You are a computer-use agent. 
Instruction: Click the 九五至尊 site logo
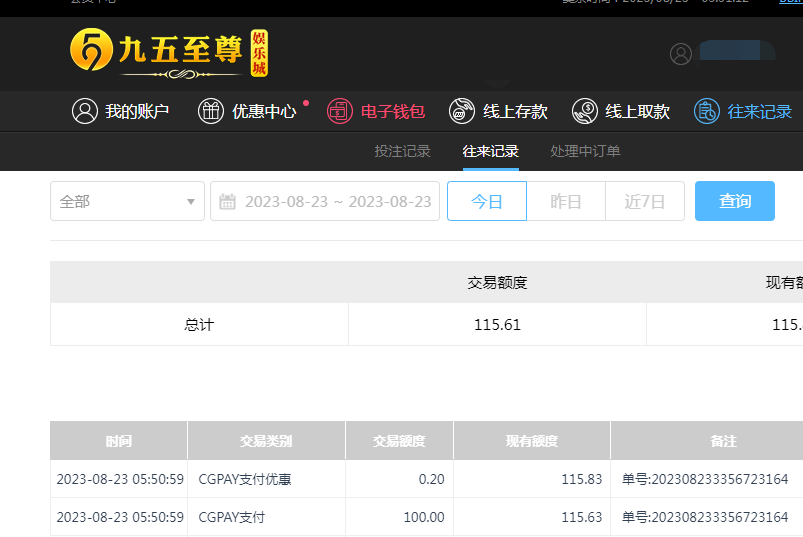pyautogui.click(x=169, y=54)
